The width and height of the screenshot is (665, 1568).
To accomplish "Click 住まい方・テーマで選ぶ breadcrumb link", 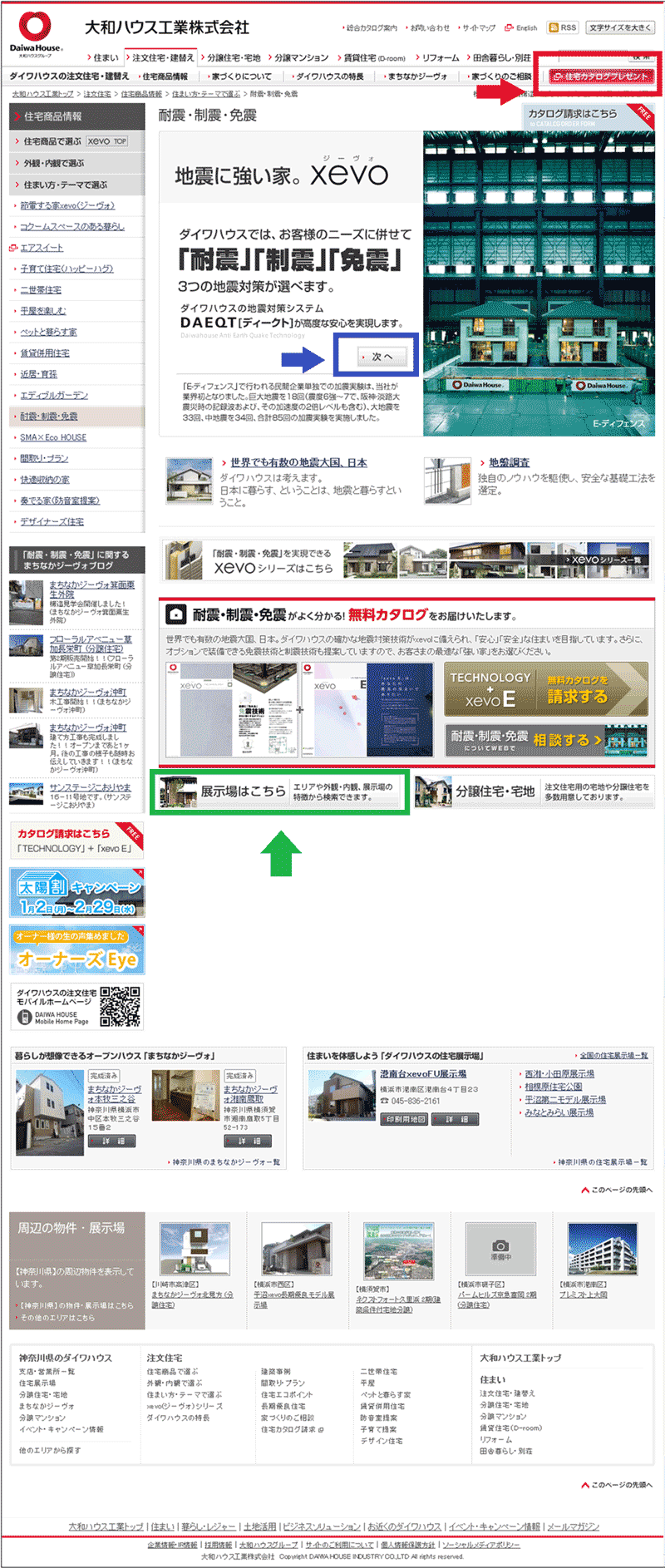I will coord(206,94).
